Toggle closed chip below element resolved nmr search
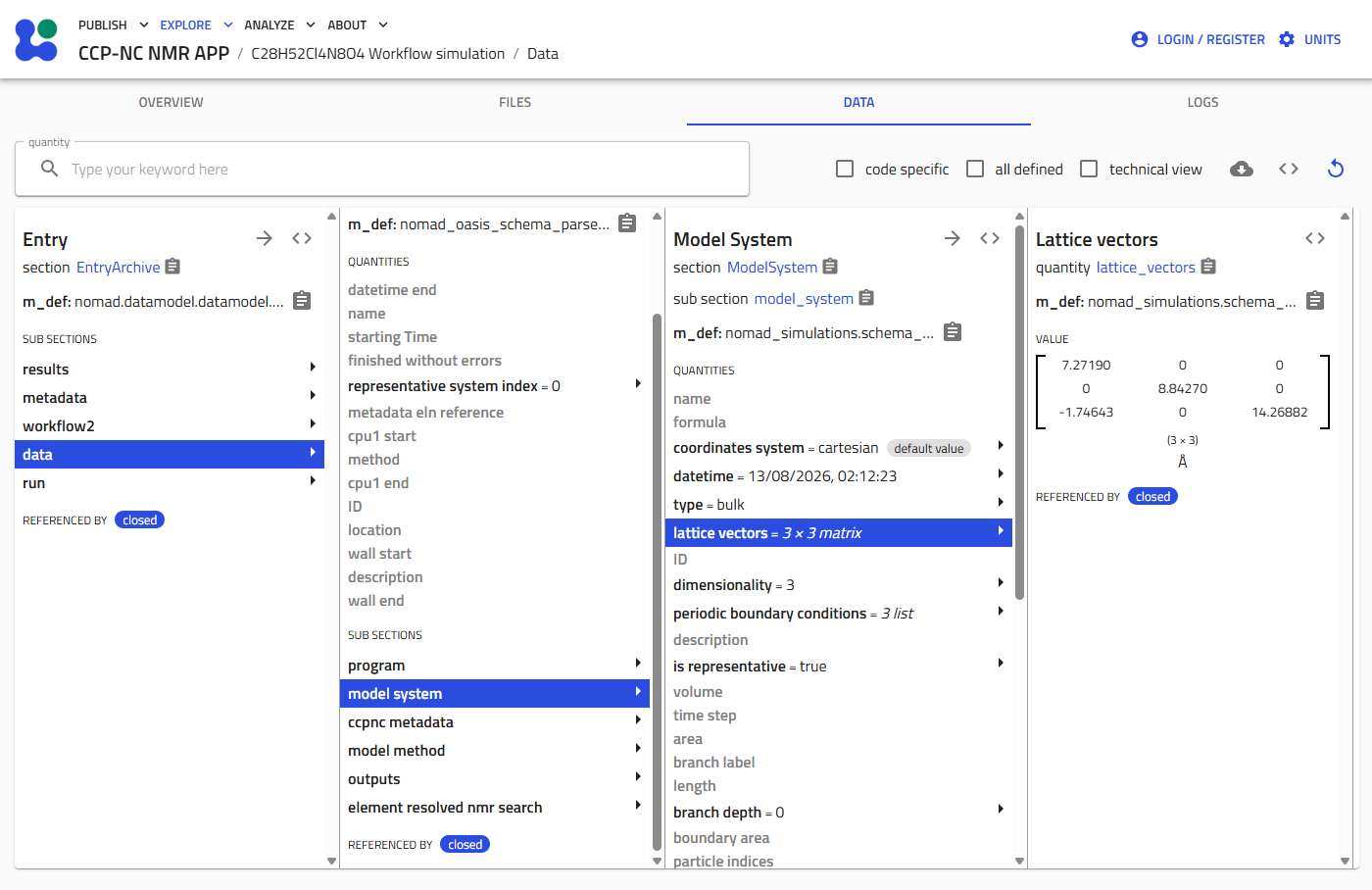The image size is (1372, 890). [x=465, y=845]
